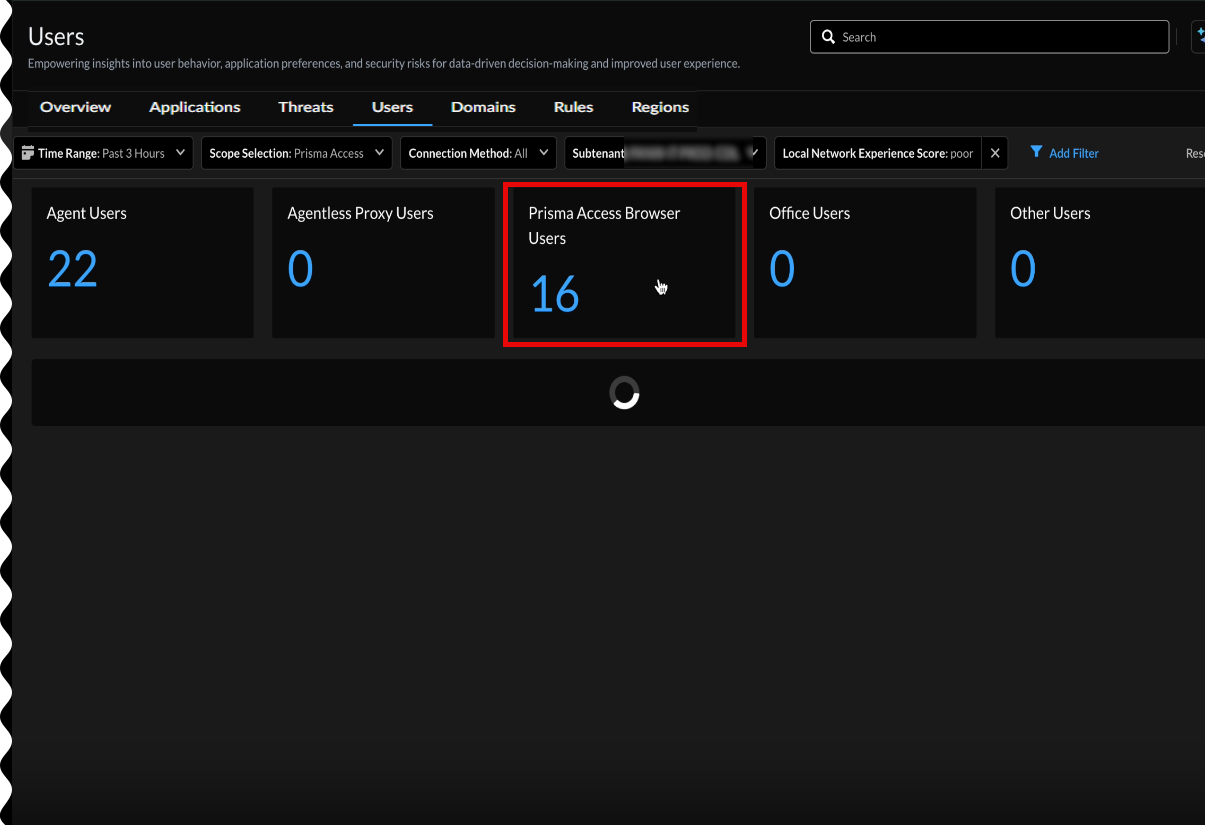This screenshot has width=1205, height=825.
Task: Expand the Scope Selection dropdown
Action: point(297,153)
